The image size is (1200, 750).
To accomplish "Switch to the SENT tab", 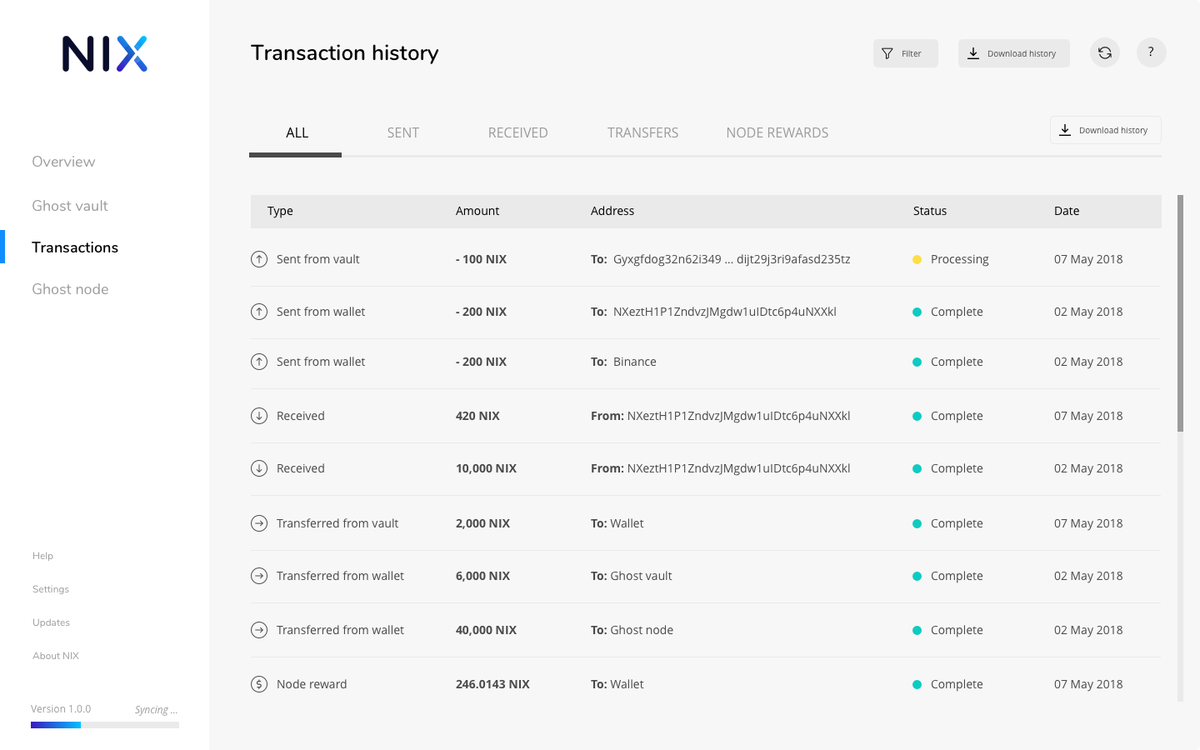I will point(403,133).
